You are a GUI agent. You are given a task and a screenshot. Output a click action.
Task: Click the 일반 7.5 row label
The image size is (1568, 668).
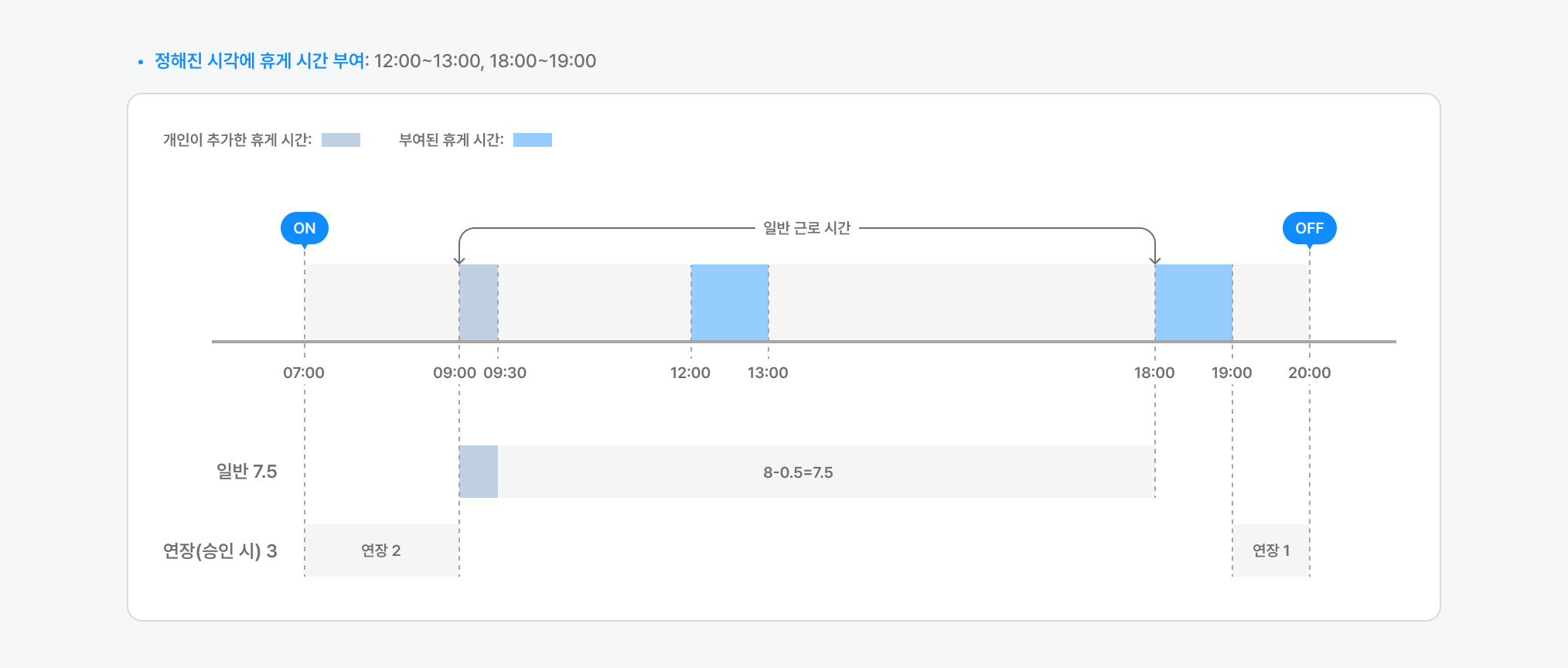coord(247,472)
